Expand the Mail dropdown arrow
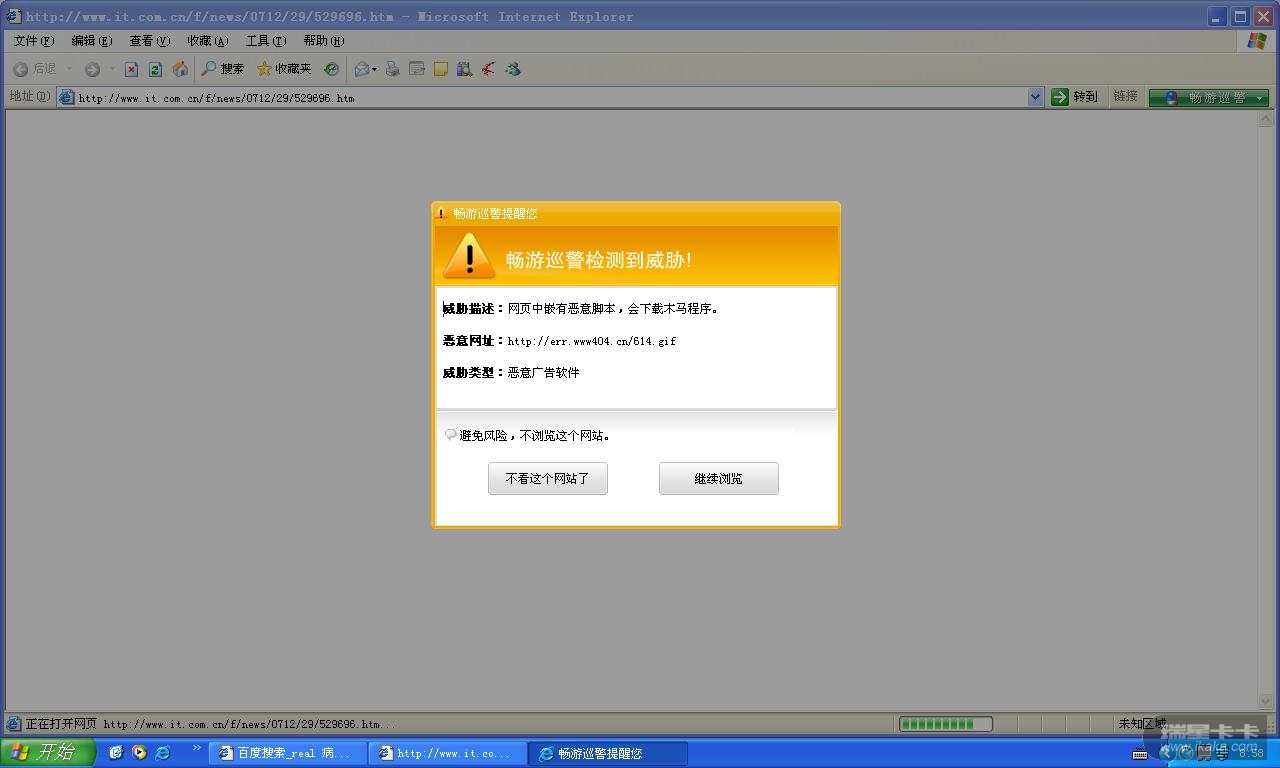 pyautogui.click(x=375, y=69)
